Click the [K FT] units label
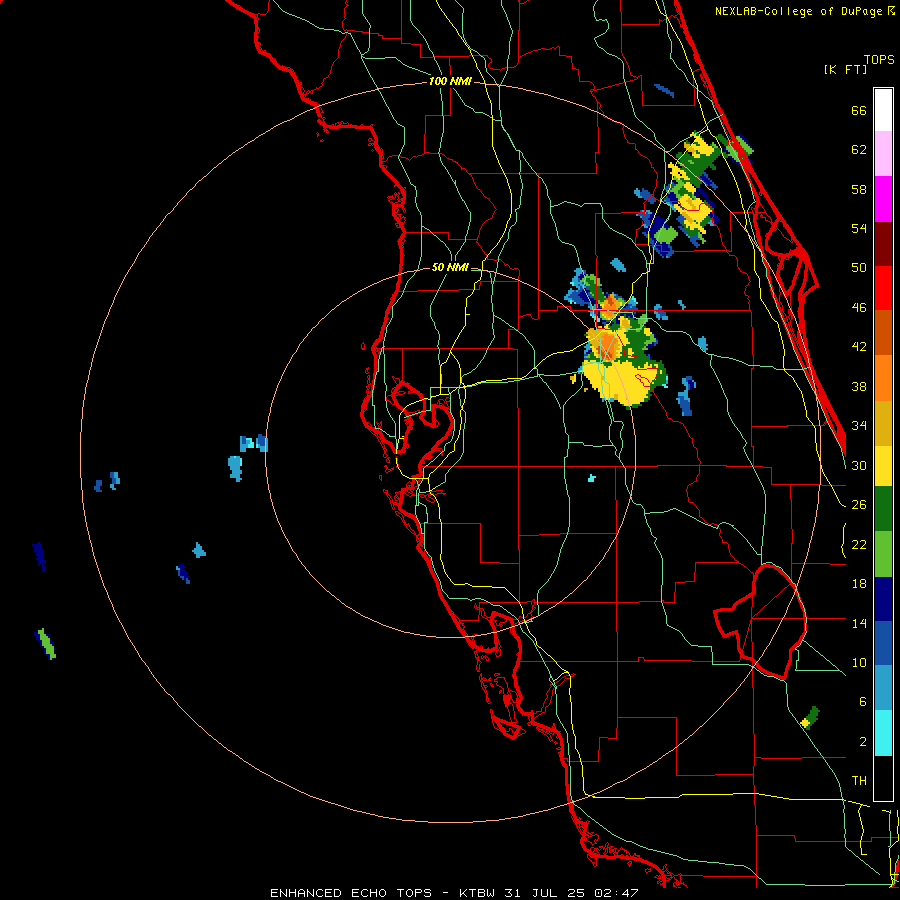900x900 pixels. (845, 70)
